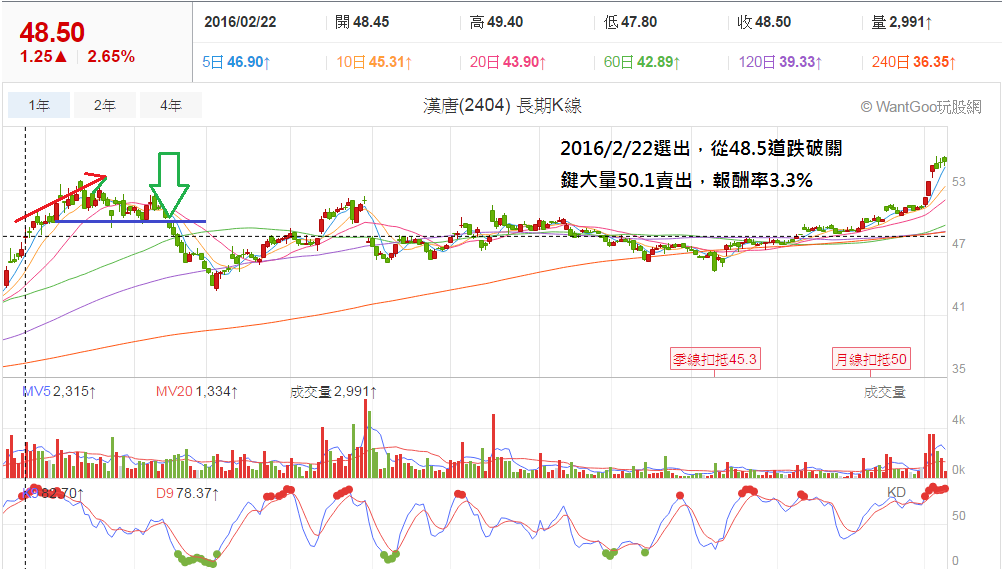Click the 開 48.45 opening price
This screenshot has width=1007, height=569.
coord(362,22)
